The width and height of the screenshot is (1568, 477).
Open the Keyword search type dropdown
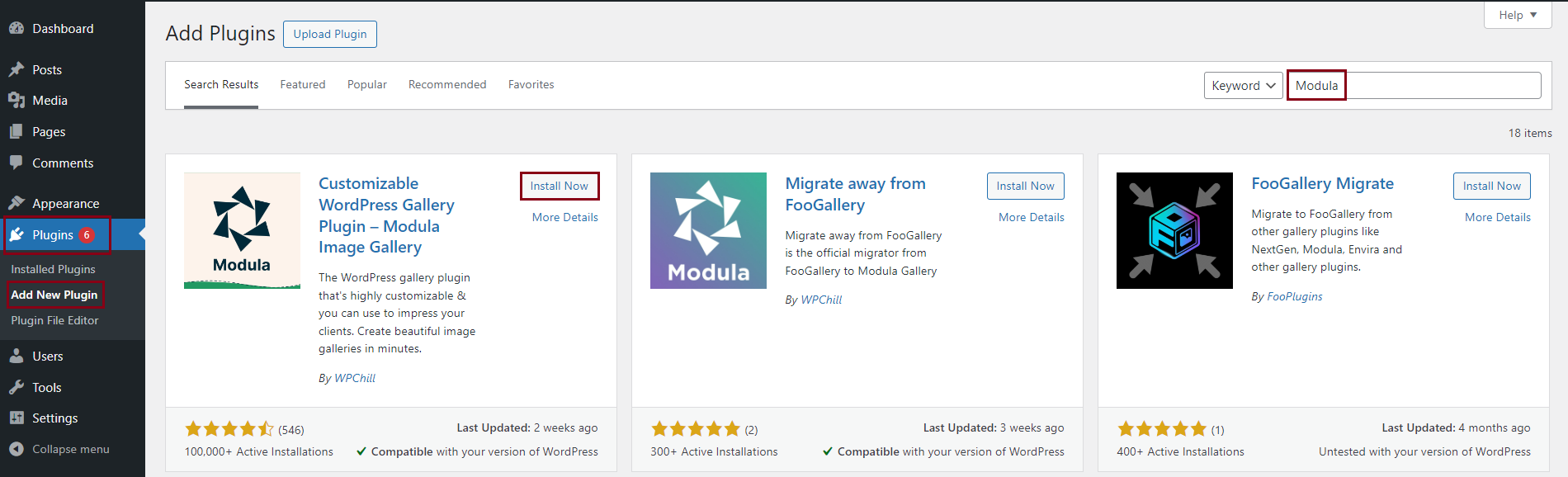[1243, 86]
